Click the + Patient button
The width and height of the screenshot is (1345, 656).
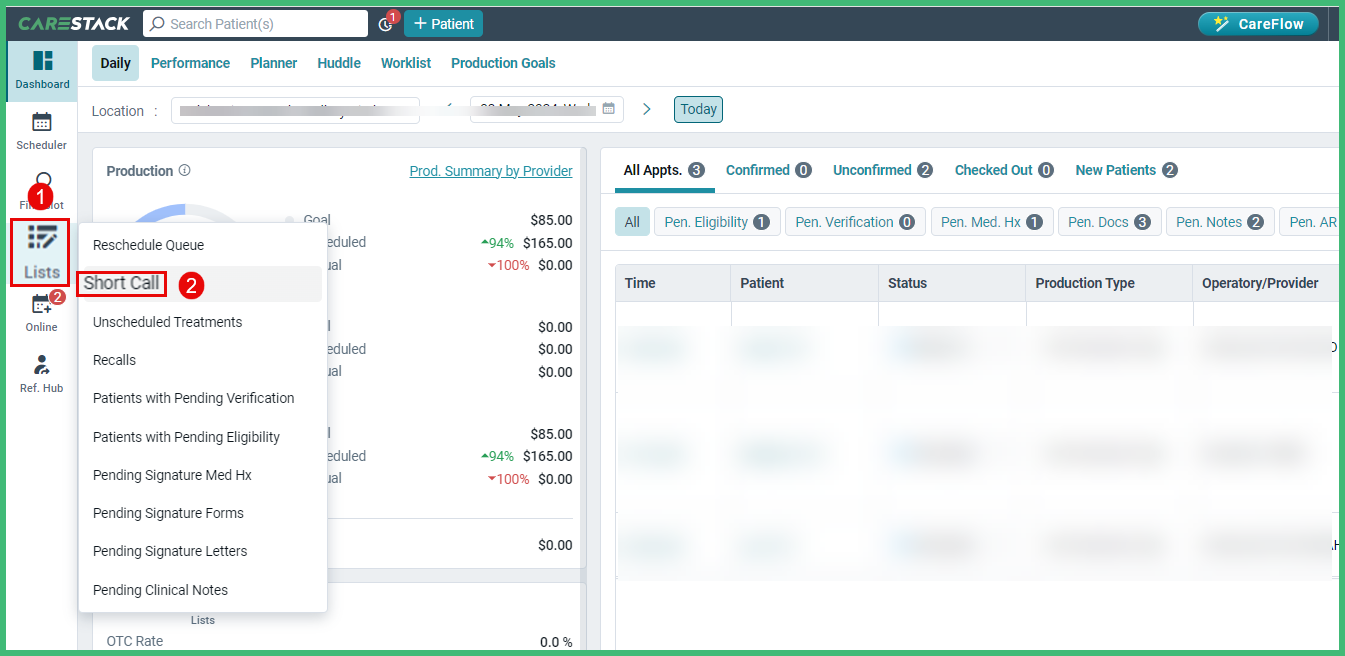443,23
